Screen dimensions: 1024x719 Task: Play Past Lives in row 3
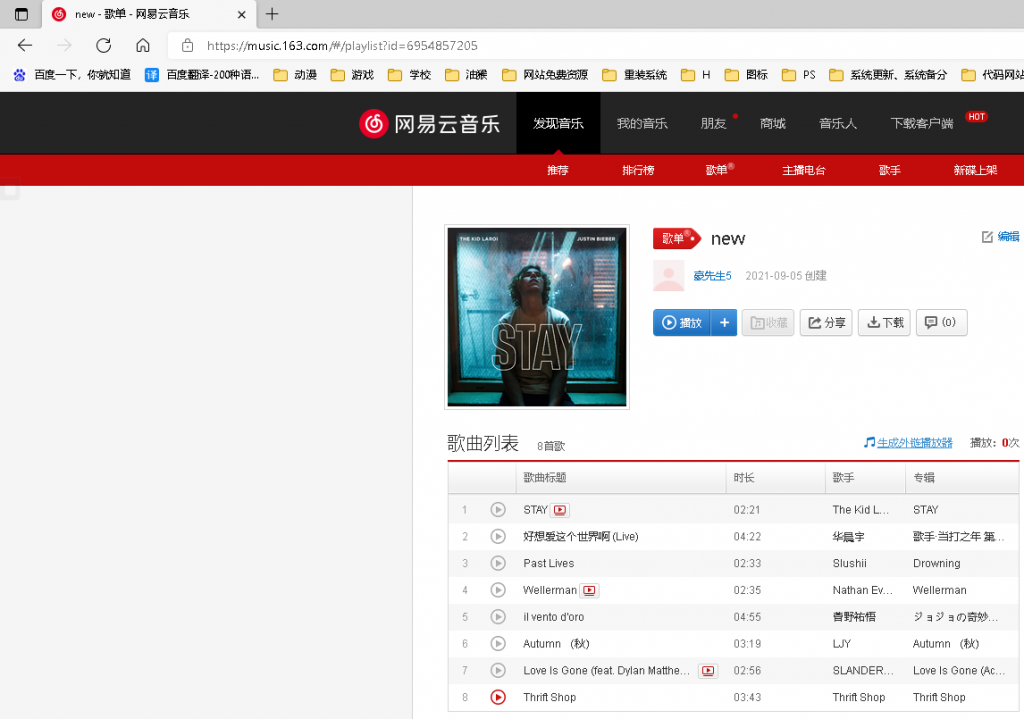(498, 563)
